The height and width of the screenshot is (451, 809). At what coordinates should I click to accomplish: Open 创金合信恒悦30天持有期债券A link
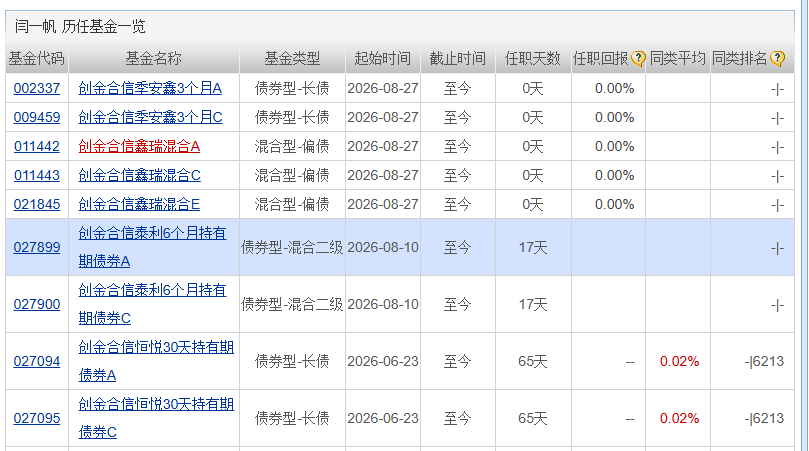pyautogui.click(x=156, y=361)
